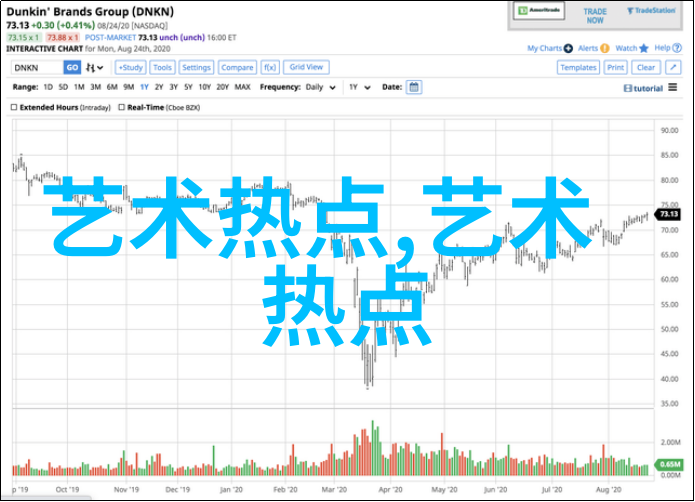Image resolution: width=695 pixels, height=502 pixels.
Task: Select the 1Y range
Action: (x=144, y=87)
